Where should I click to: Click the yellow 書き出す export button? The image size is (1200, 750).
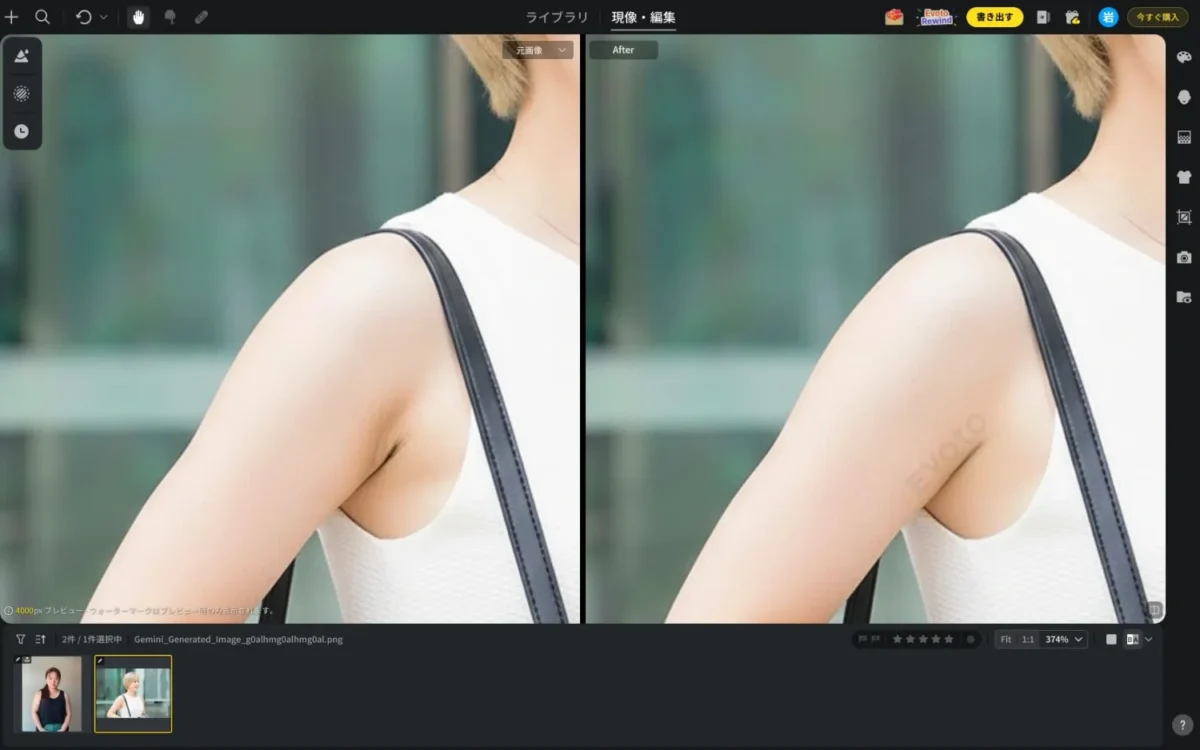click(x=994, y=17)
